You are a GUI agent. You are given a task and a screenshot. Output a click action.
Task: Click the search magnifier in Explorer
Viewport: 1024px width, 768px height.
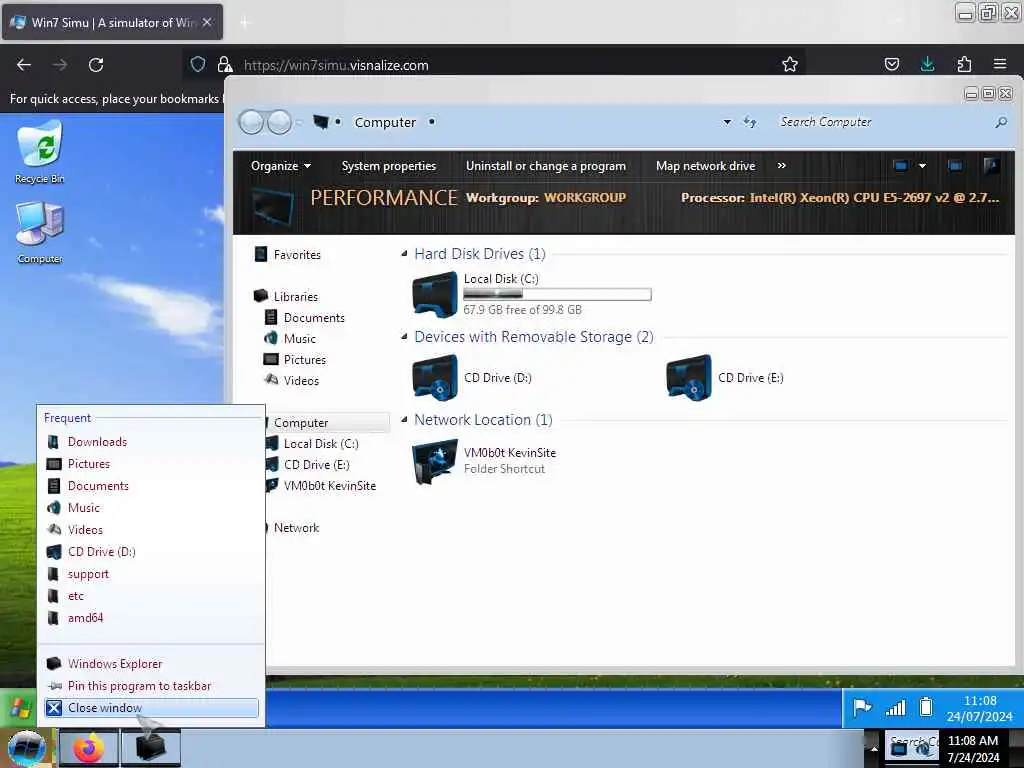[1000, 122]
